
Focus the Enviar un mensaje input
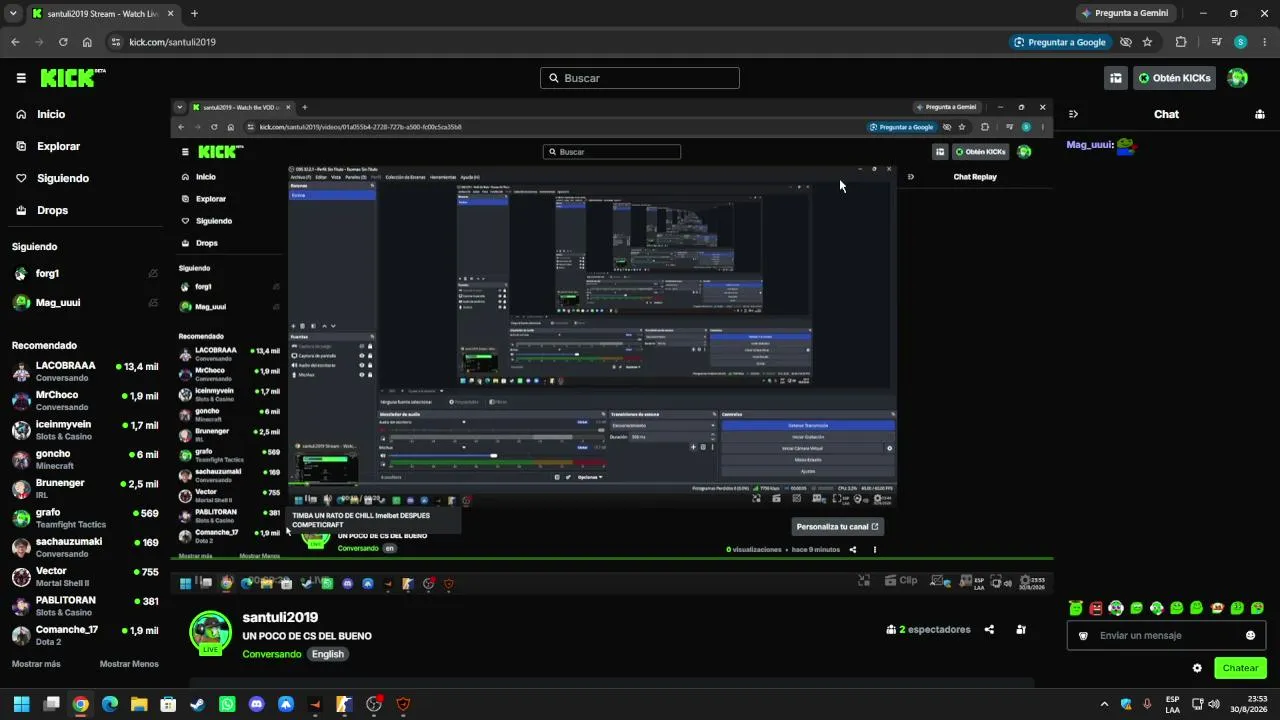coord(1165,635)
